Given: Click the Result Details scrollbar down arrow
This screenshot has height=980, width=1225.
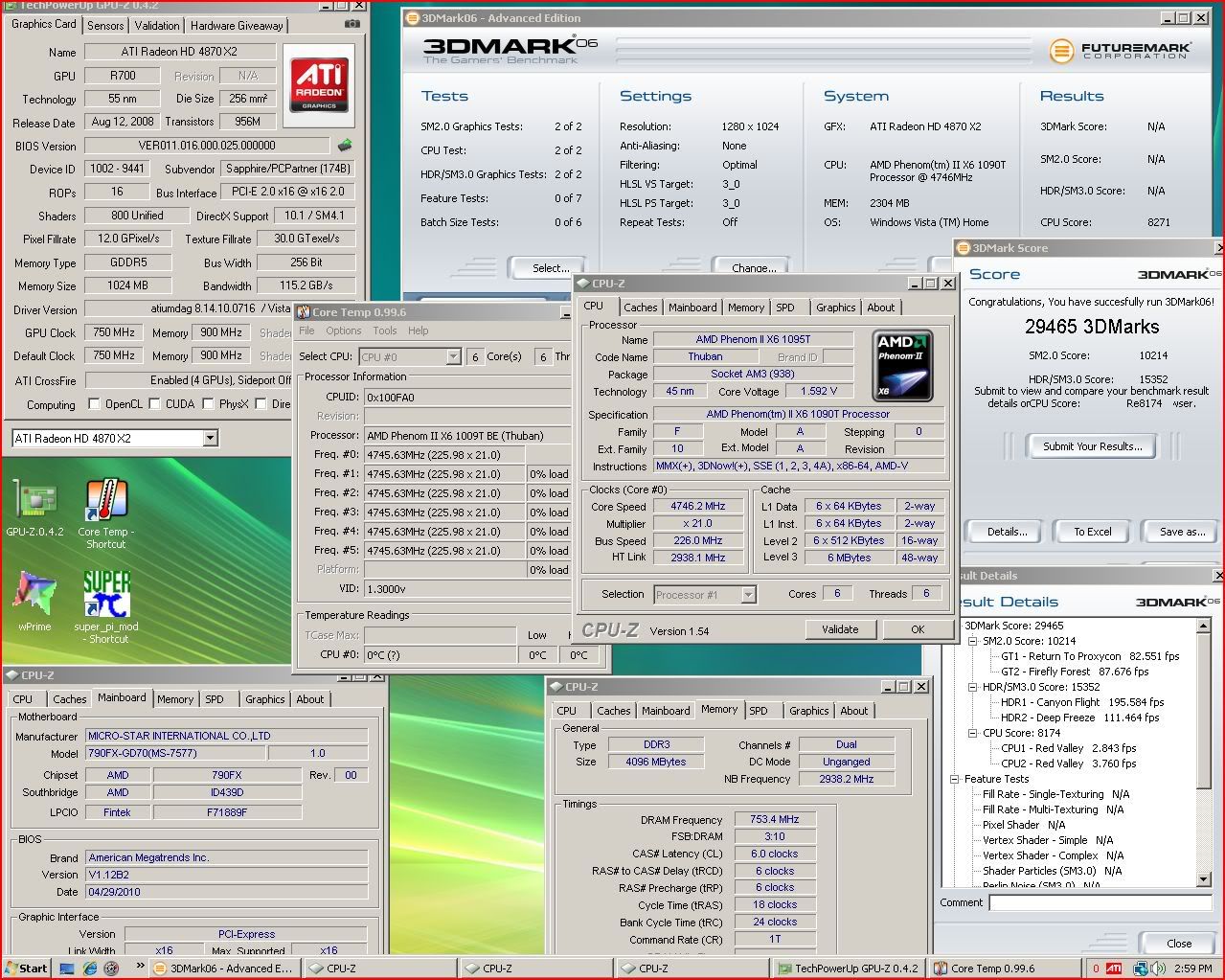Looking at the screenshot, I should pyautogui.click(x=1204, y=879).
